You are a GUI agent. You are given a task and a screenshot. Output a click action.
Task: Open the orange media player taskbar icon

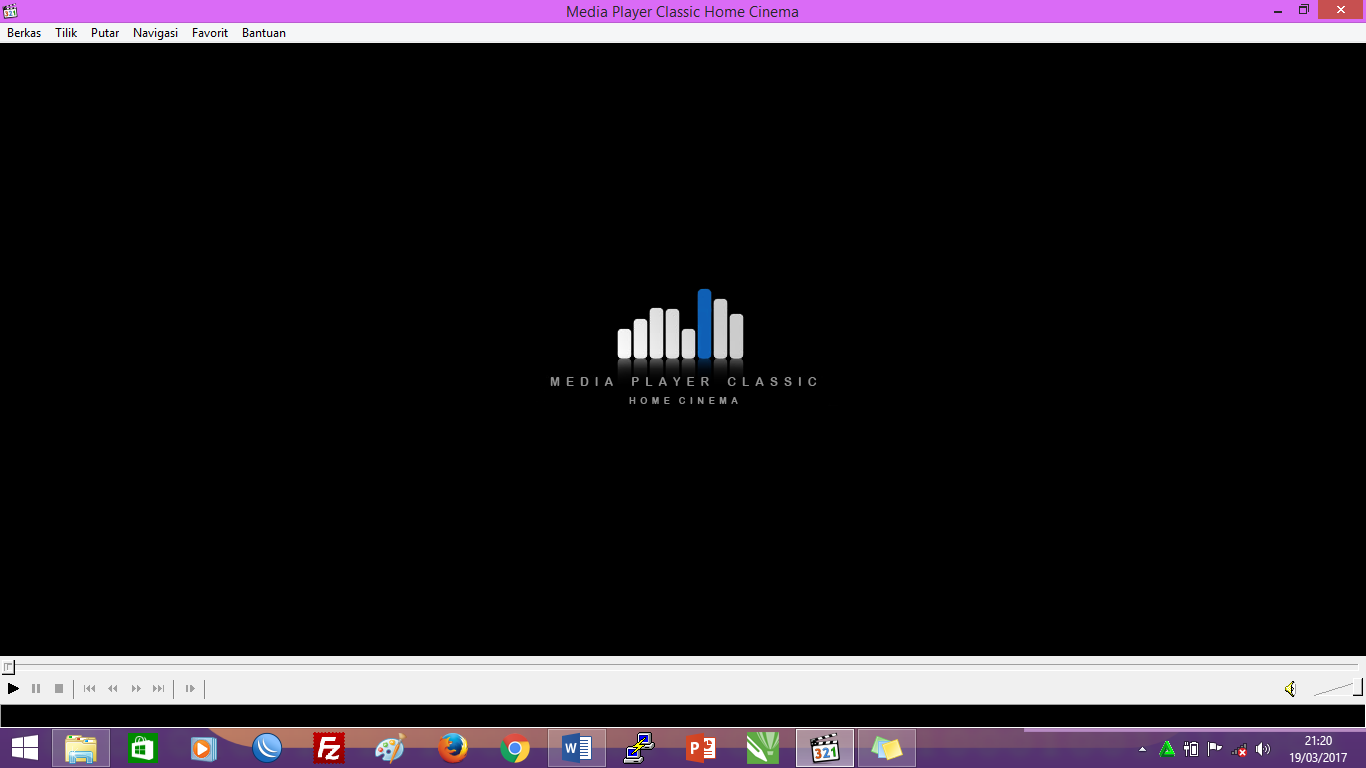coord(204,748)
